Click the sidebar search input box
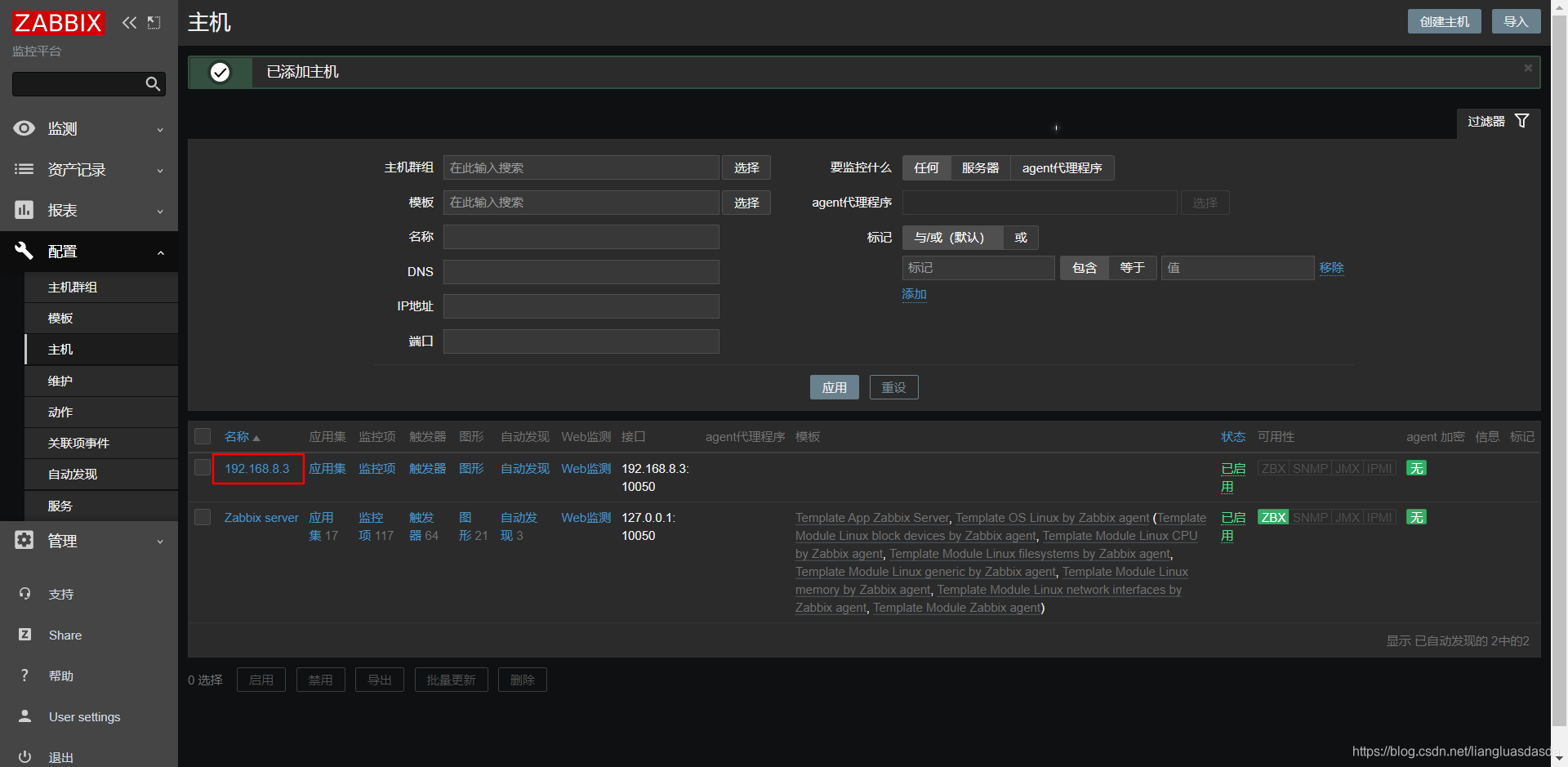 click(x=78, y=84)
